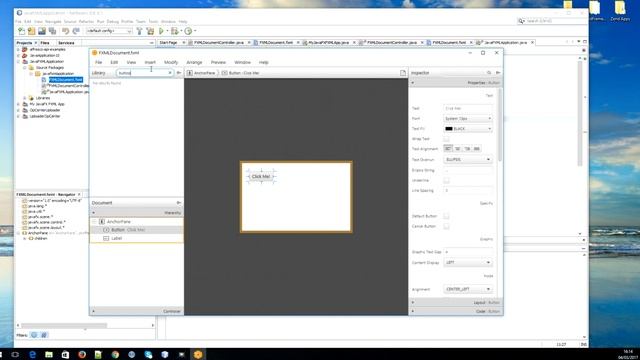Click NetBeans Save All toolbar icon
The width and height of the screenshot is (640, 360).
[52, 31]
